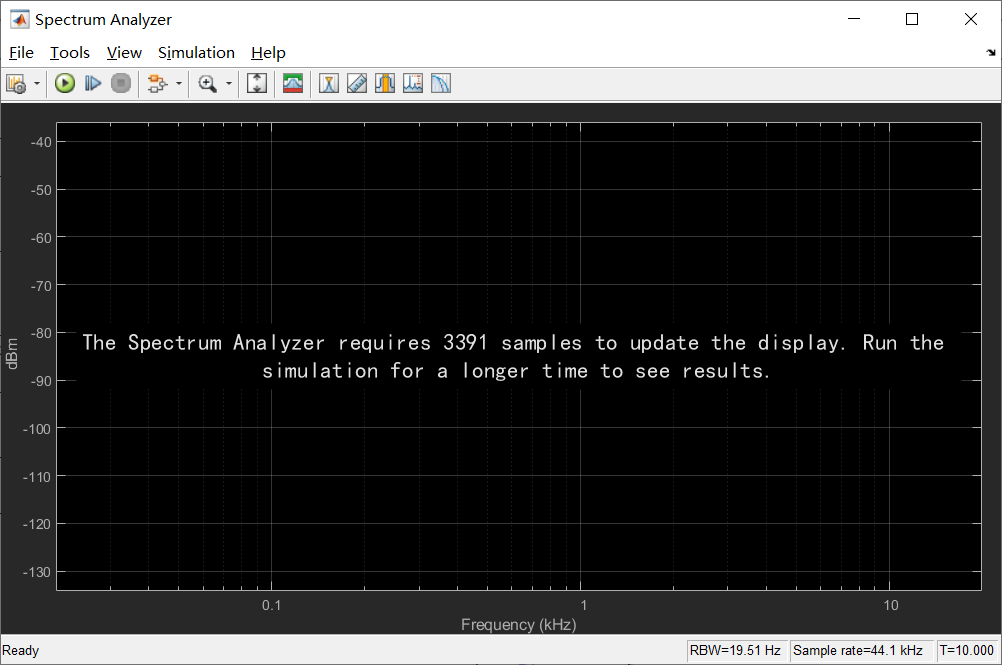
Task: Click the MATLAB icon in title bar
Action: pyautogui.click(x=20, y=20)
